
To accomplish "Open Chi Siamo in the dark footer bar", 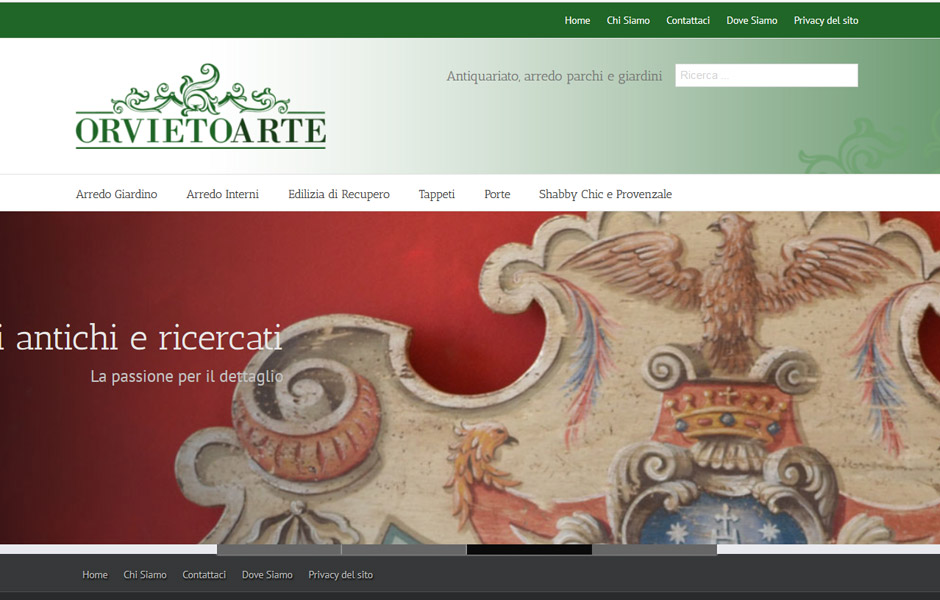I will coord(144,575).
